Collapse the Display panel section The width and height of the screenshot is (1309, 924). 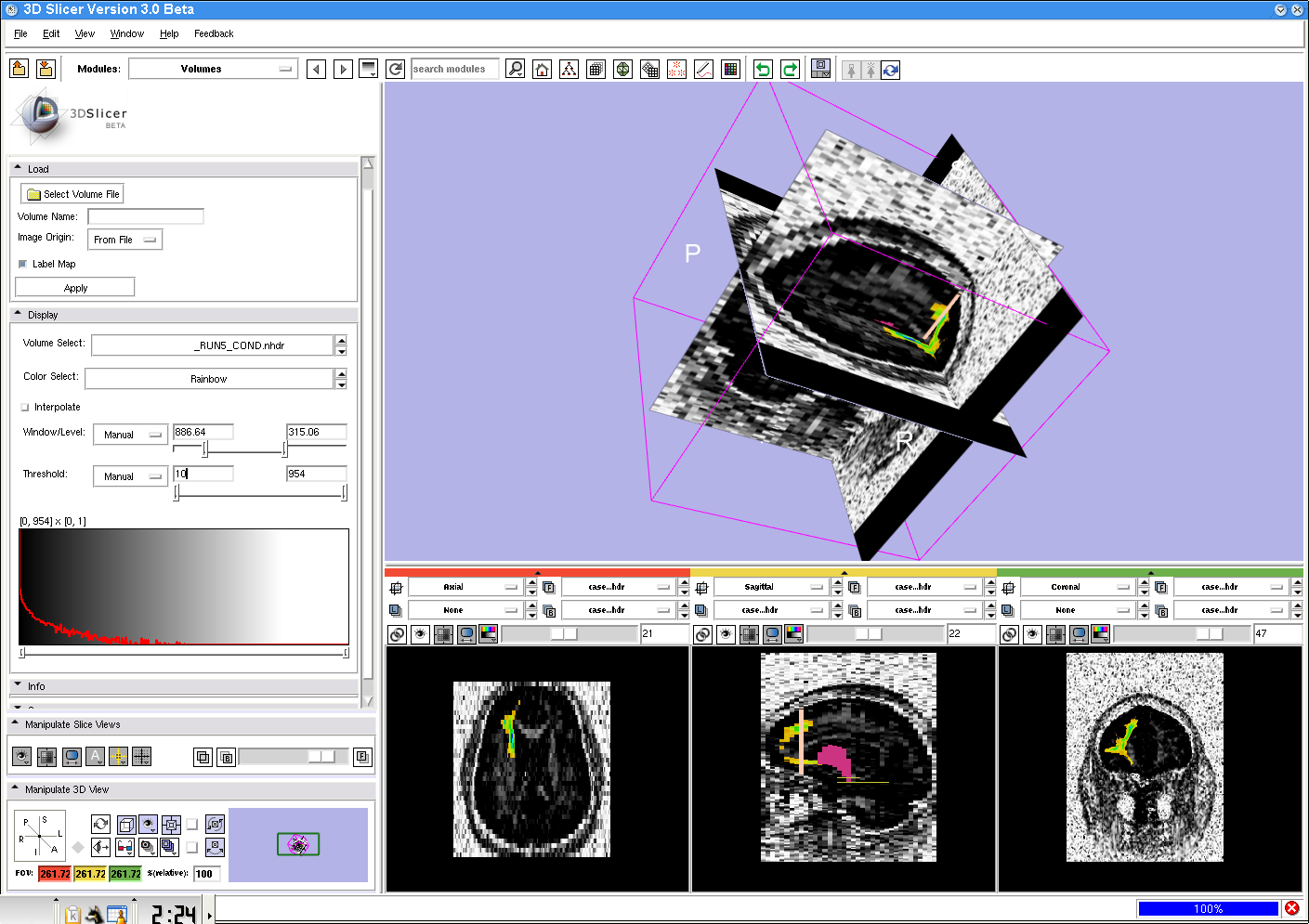tap(18, 315)
